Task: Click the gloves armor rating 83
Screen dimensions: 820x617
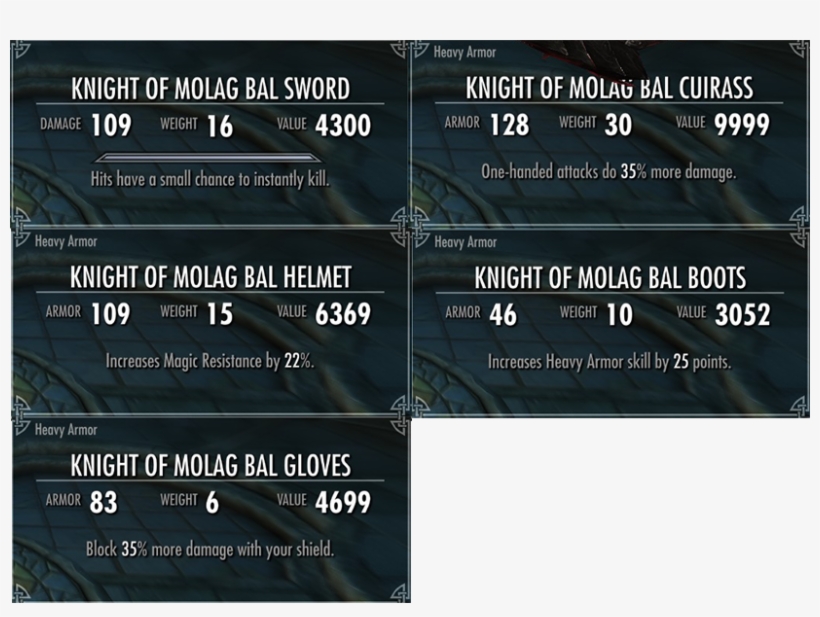Action: (x=104, y=502)
